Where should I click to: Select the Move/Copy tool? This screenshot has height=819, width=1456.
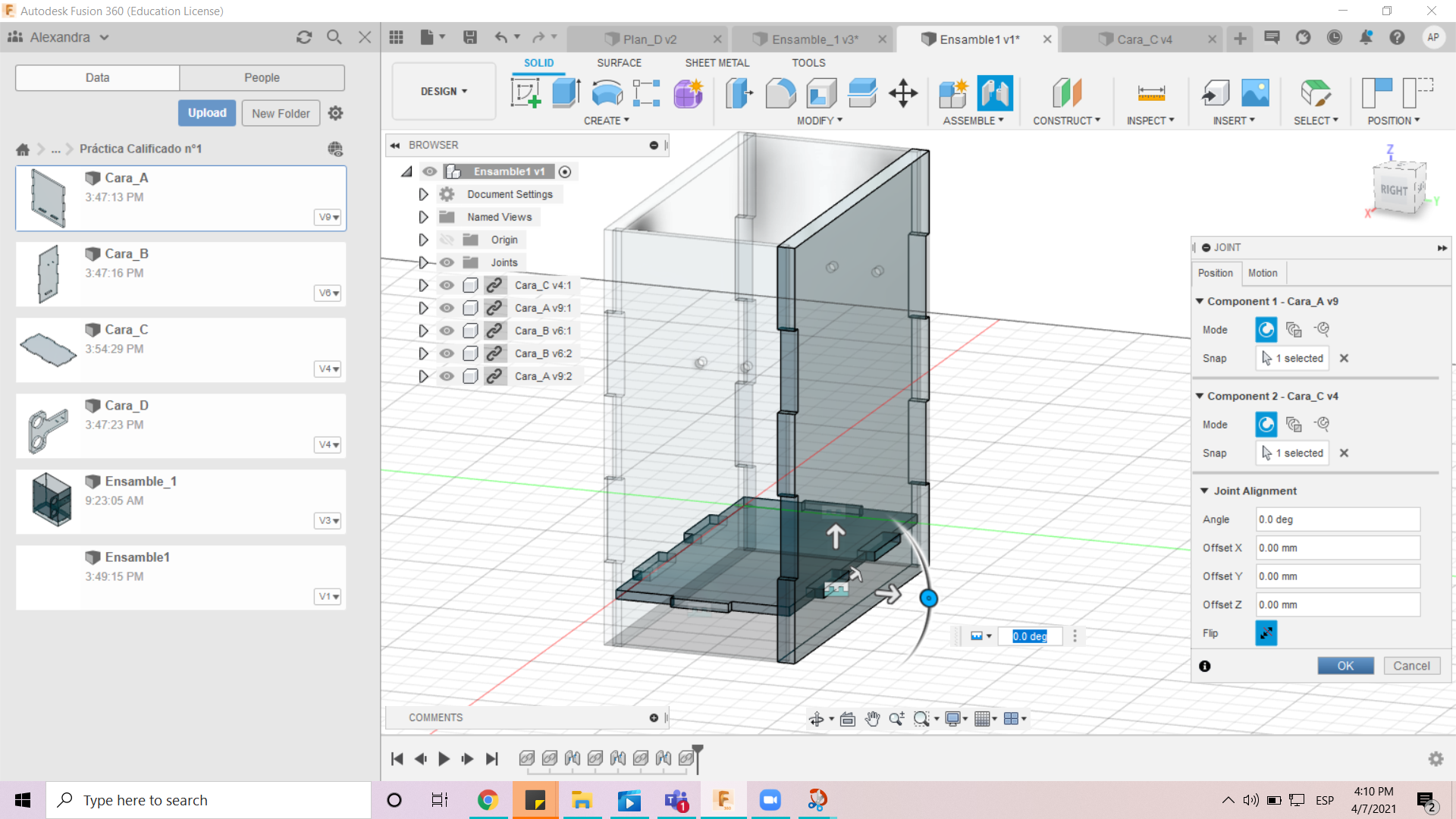(903, 93)
